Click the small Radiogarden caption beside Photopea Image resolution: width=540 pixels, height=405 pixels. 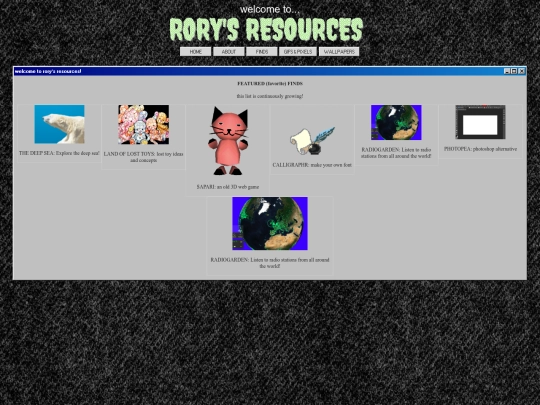(x=396, y=153)
